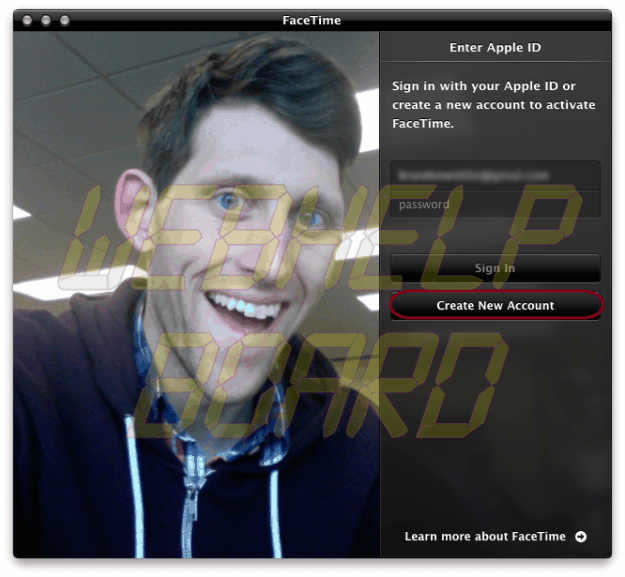
Task: Click the Create New Account button
Action: [x=495, y=305]
